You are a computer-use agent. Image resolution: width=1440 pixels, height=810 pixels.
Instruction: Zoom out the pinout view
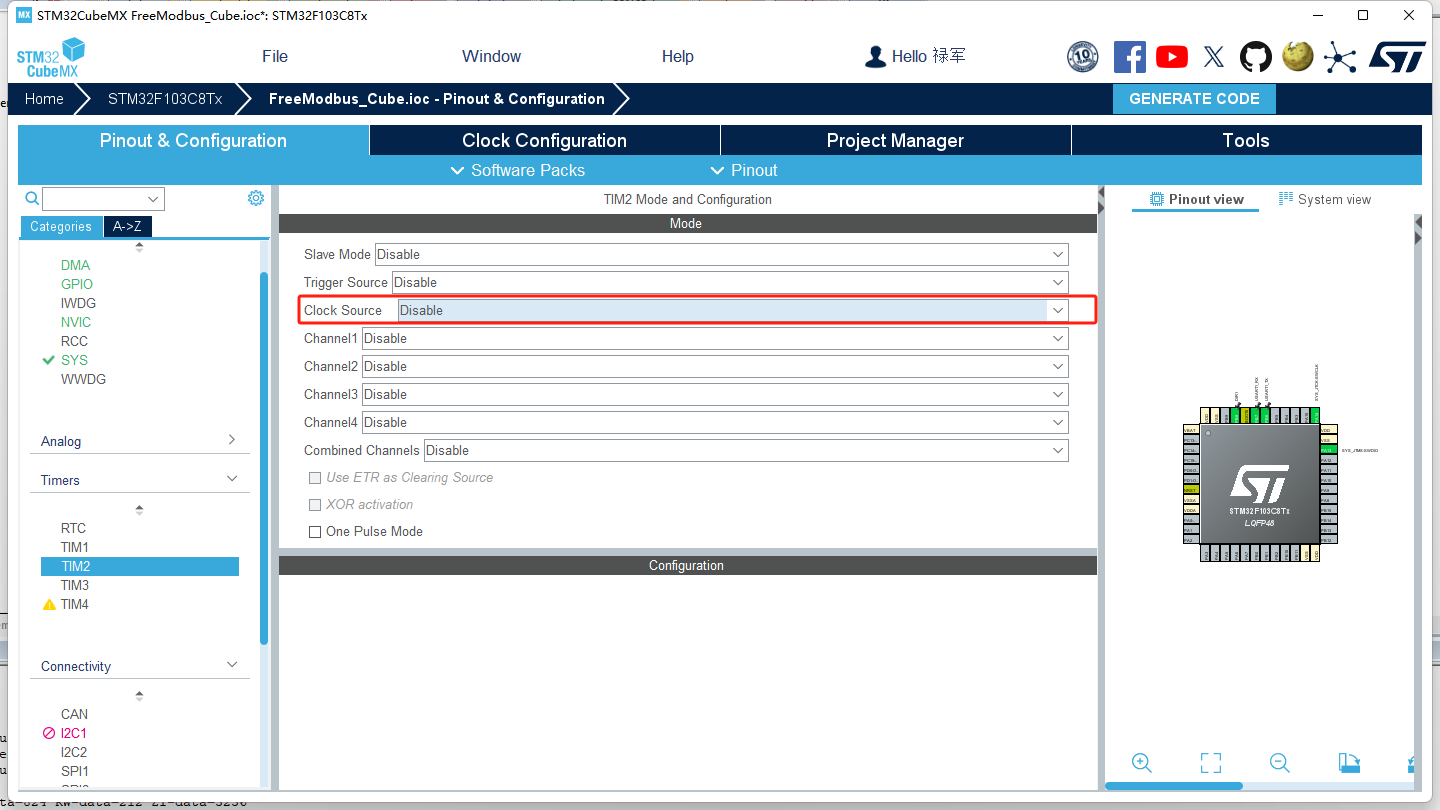(1279, 763)
